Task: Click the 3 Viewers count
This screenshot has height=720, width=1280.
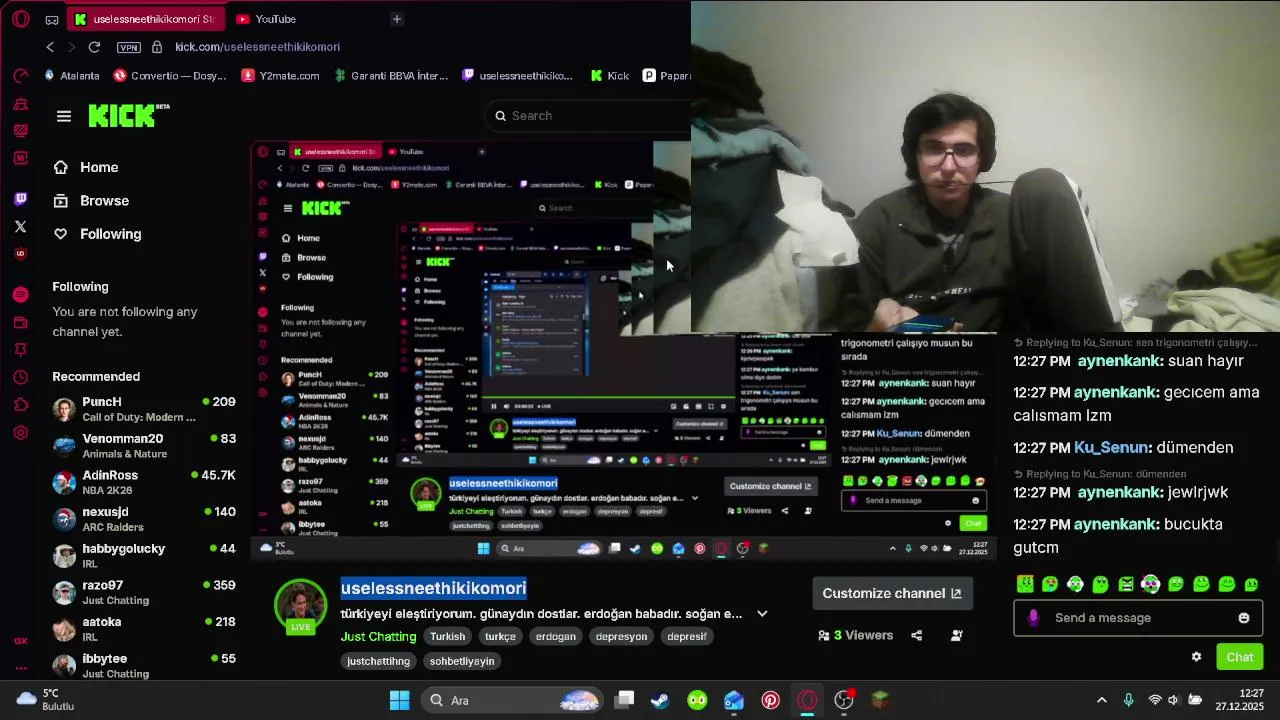Action: tap(855, 635)
